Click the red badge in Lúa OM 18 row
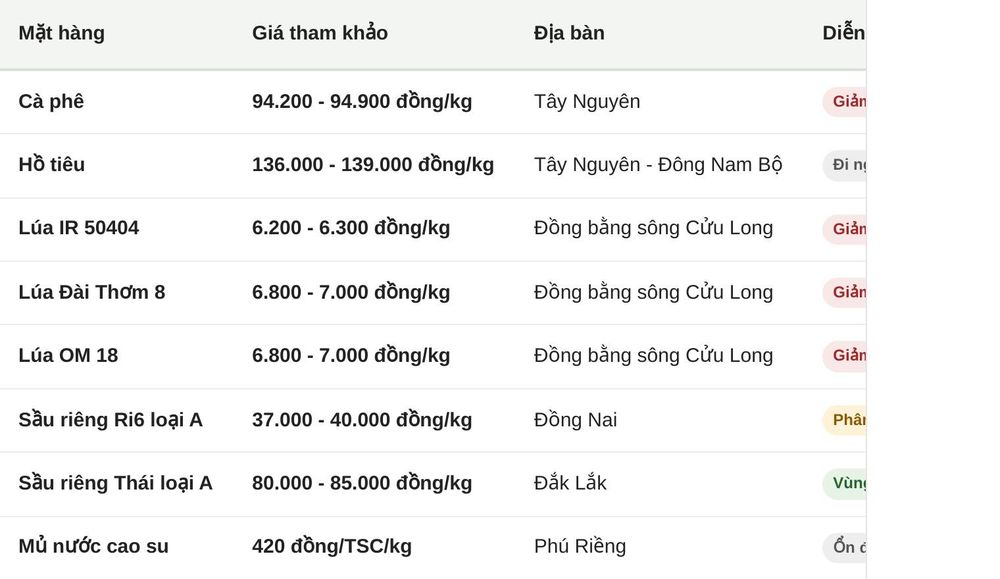 844,356
